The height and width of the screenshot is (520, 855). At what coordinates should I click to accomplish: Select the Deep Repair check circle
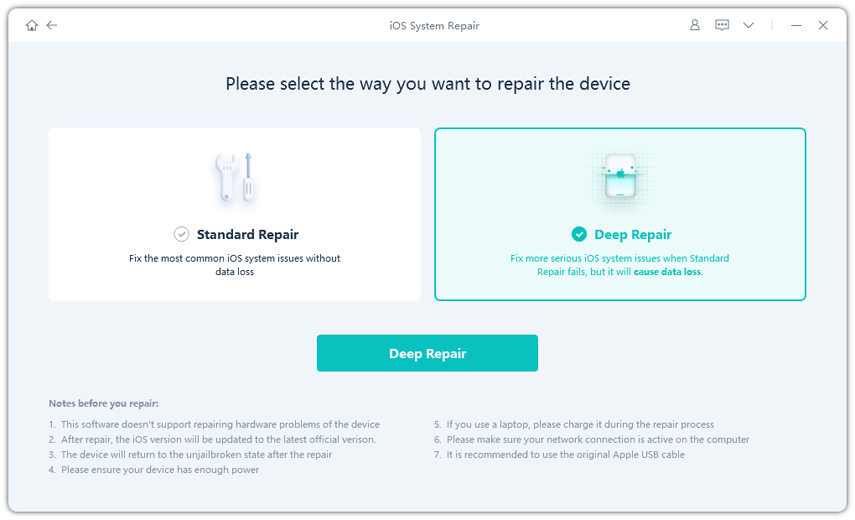click(579, 234)
